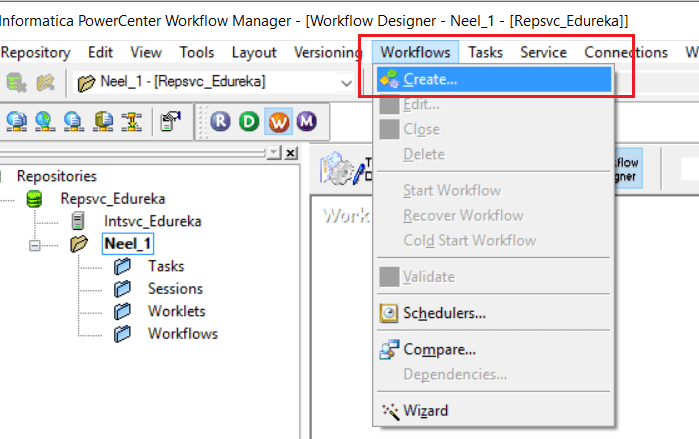This screenshot has height=439, width=699.
Task: Close the navigator panel
Action: [291, 153]
